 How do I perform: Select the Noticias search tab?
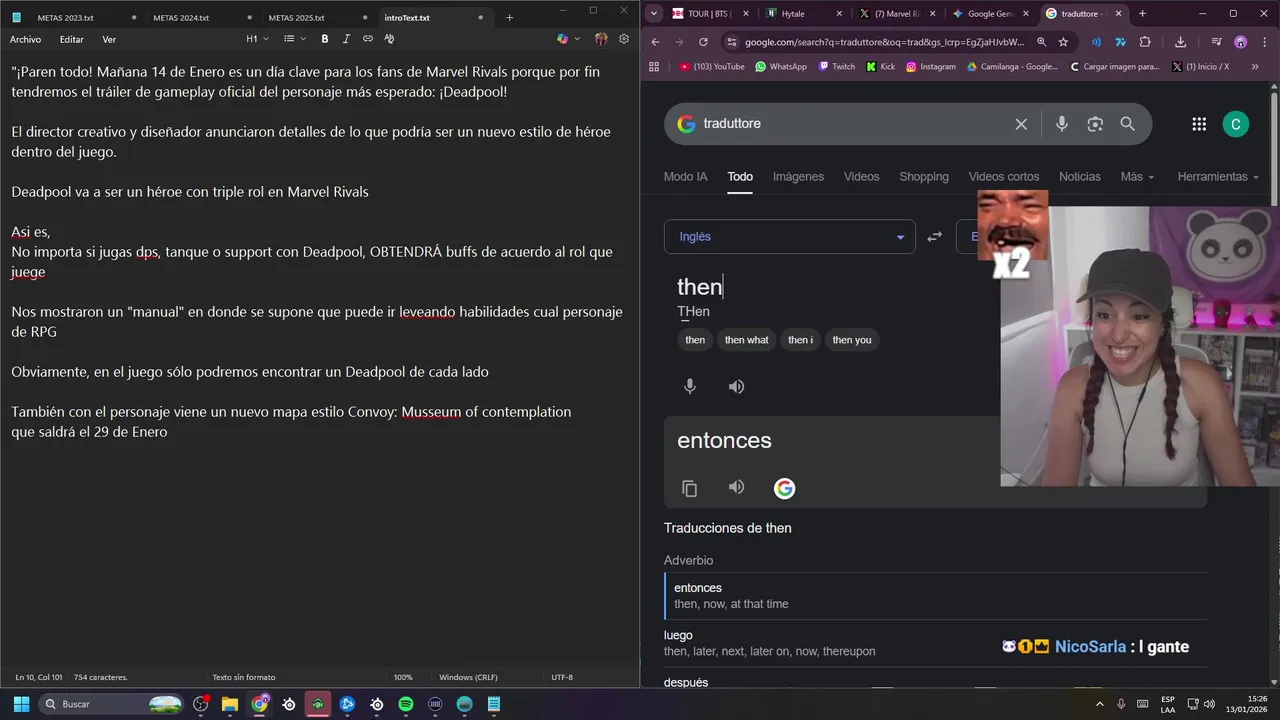[x=1080, y=177]
